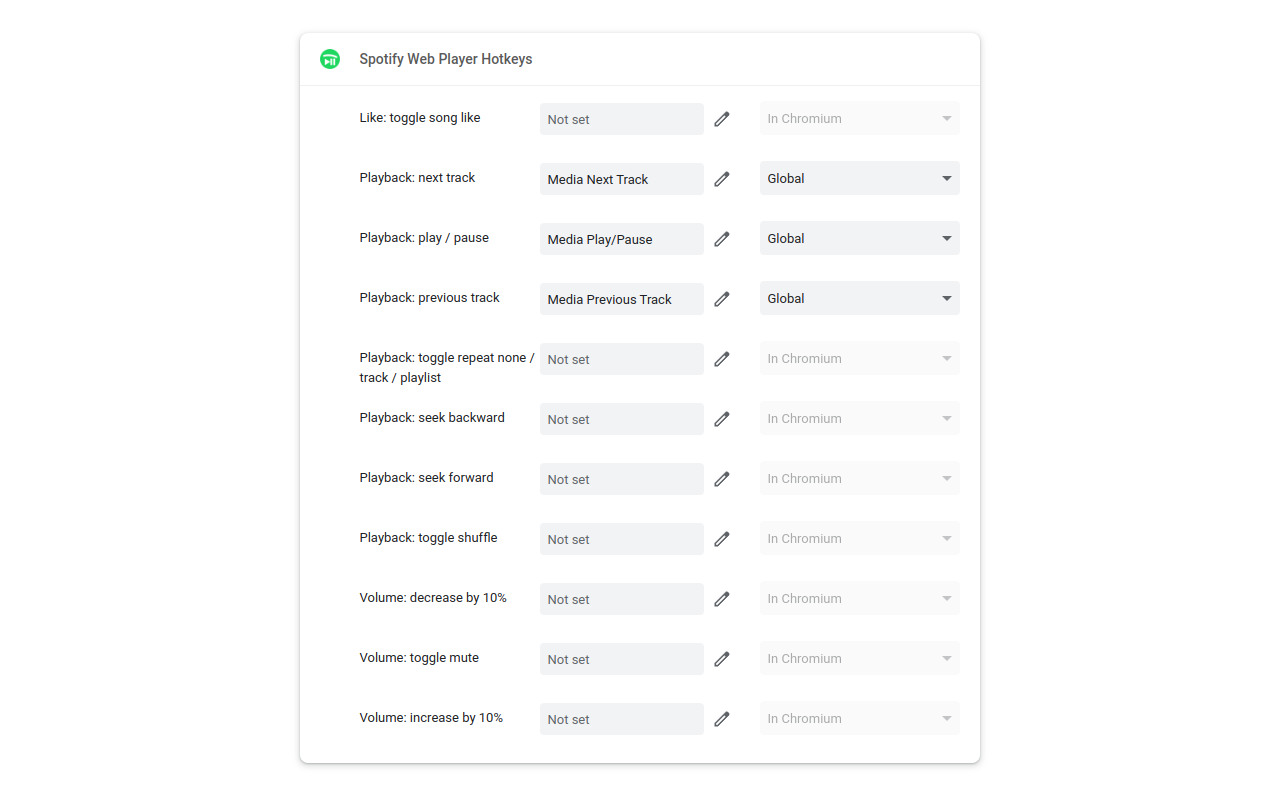Click the label Playback: play / pause
The height and width of the screenshot is (800, 1280).
click(x=424, y=238)
